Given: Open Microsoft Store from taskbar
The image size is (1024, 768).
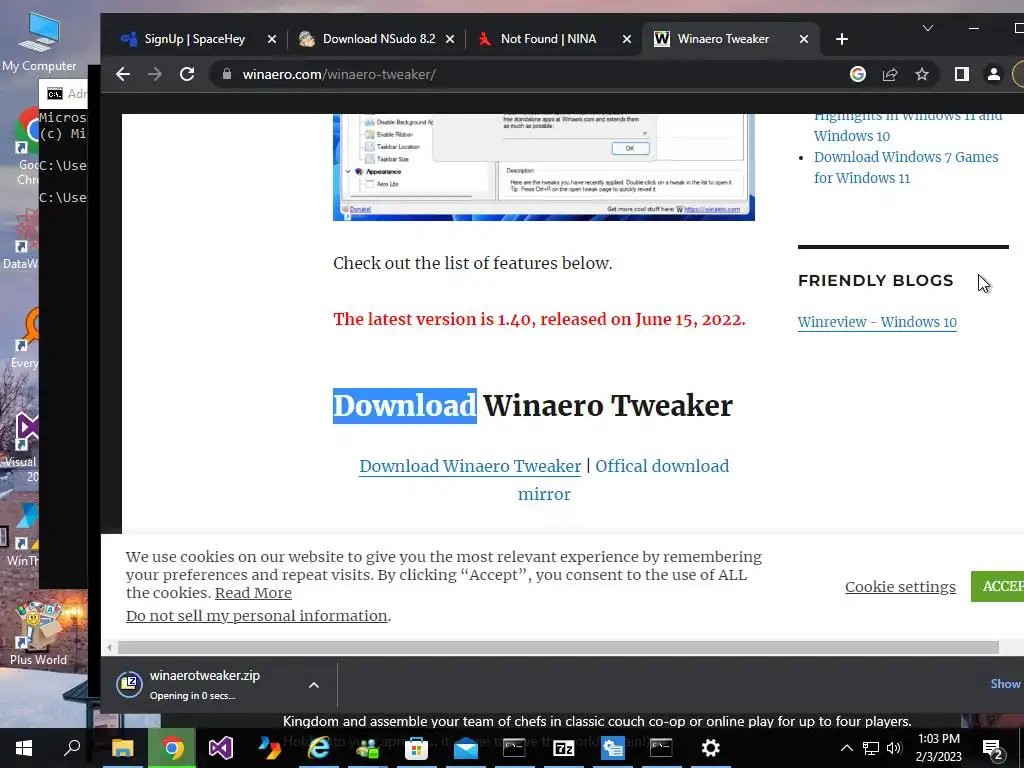Looking at the screenshot, I should point(416,748).
